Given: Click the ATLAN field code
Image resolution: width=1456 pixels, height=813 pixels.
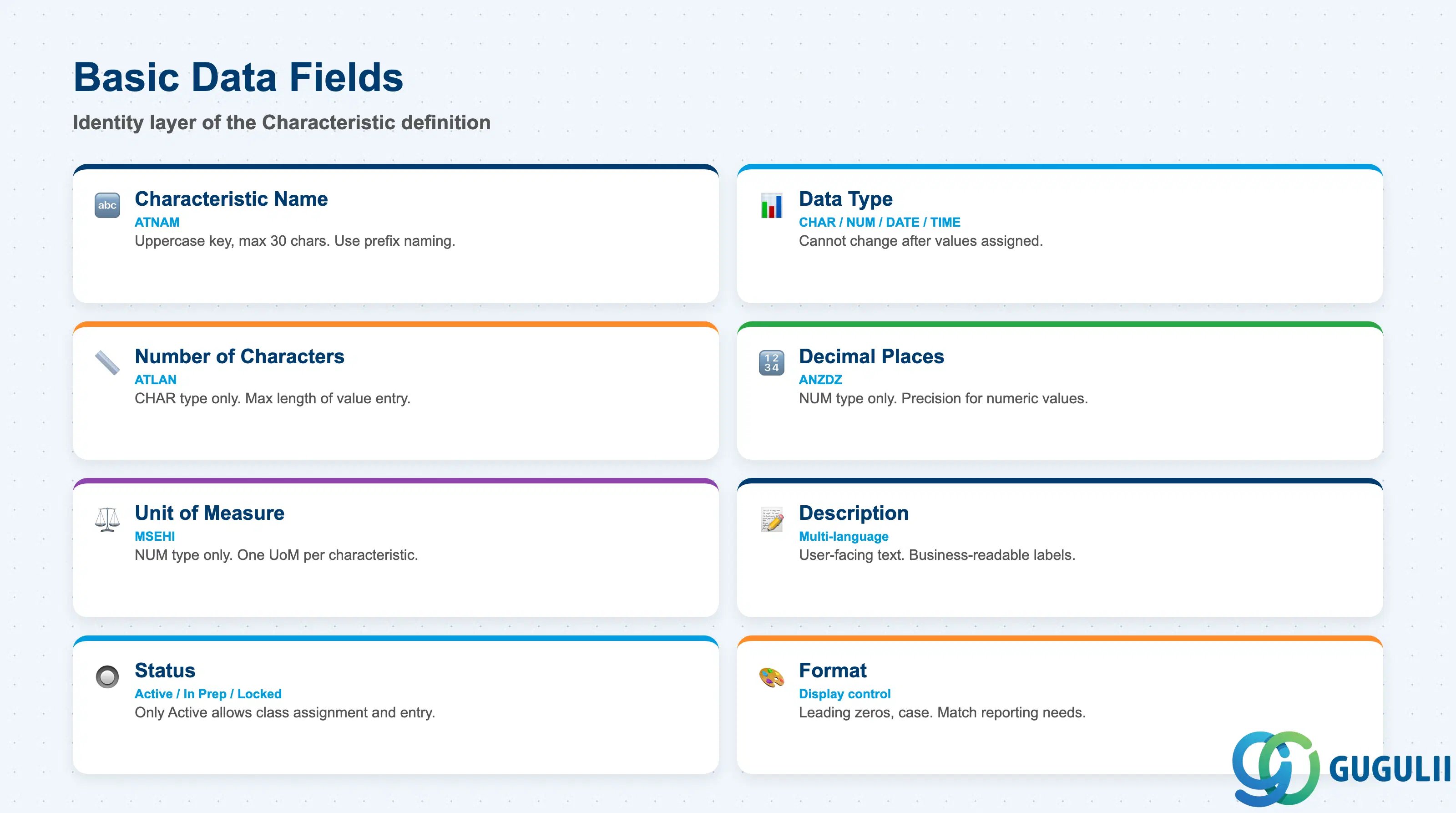Looking at the screenshot, I should (x=156, y=379).
